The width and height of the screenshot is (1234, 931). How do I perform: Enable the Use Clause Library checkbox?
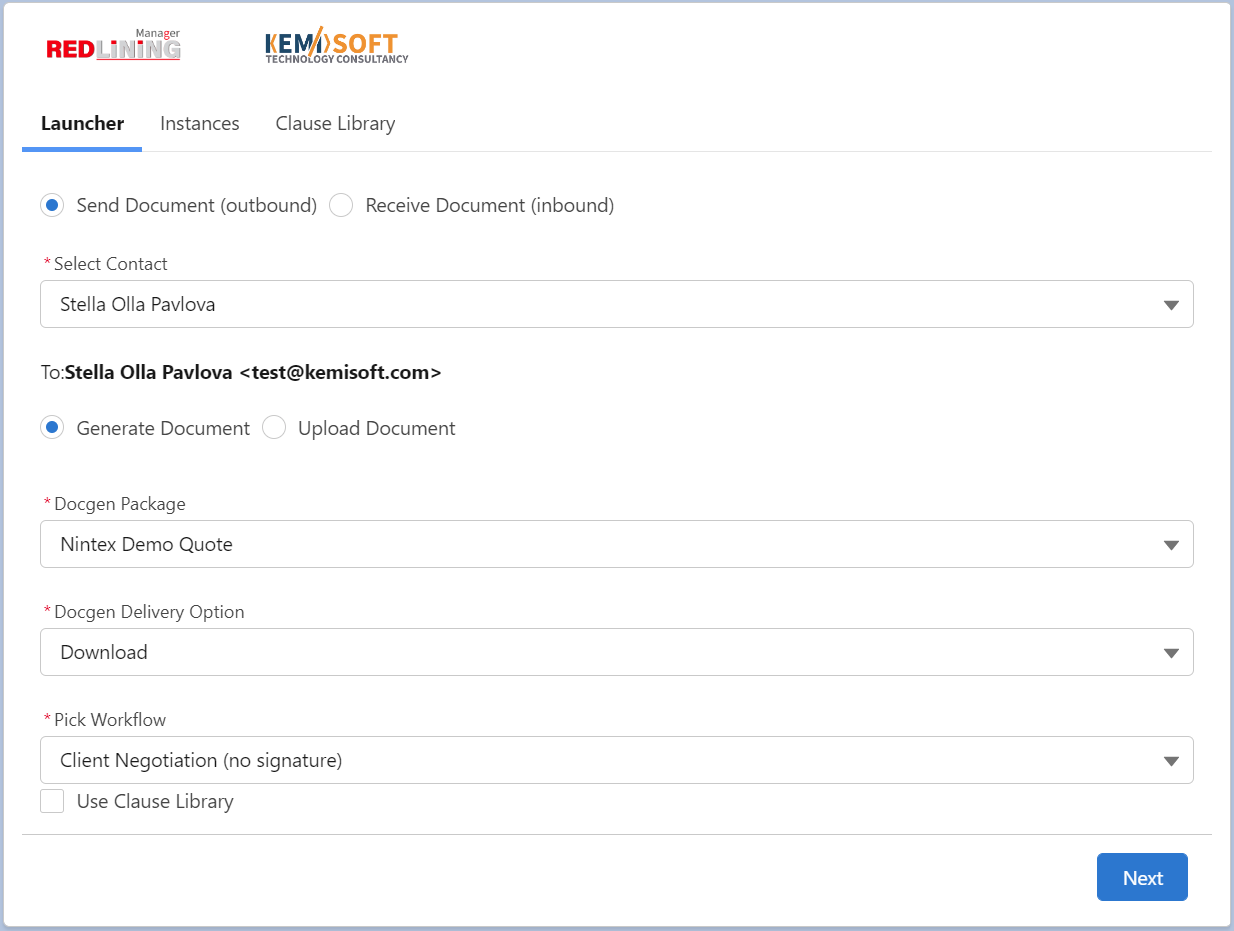click(52, 801)
